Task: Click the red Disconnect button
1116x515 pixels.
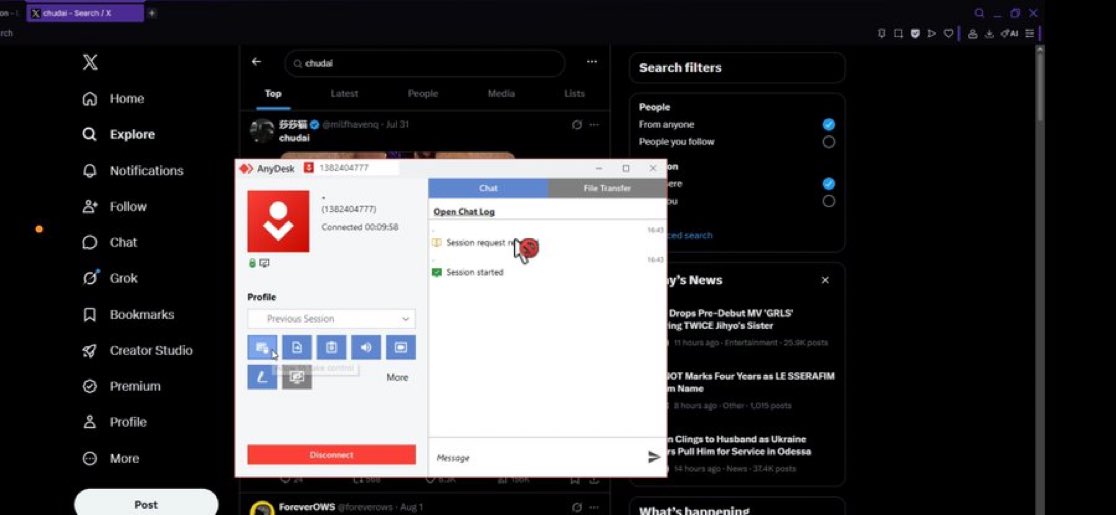Action: tap(332, 455)
